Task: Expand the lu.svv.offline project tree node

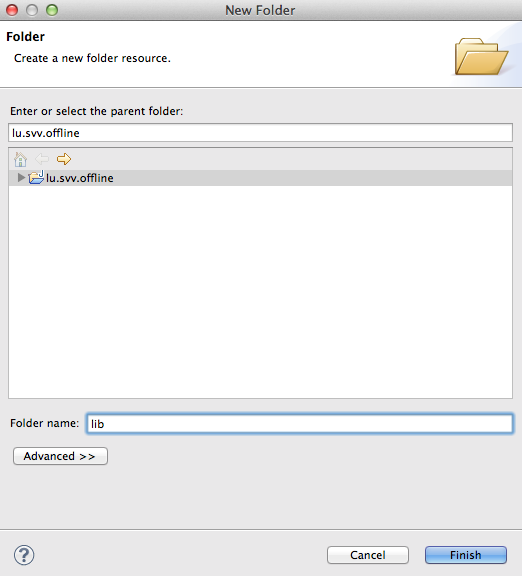Action: [x=21, y=178]
